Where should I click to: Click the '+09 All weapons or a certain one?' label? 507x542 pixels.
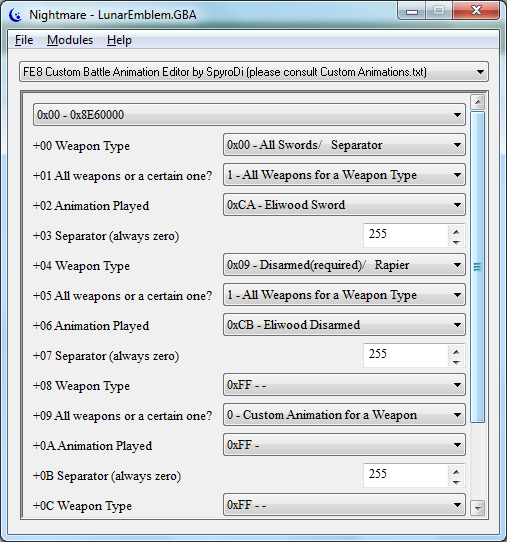(x=122, y=416)
